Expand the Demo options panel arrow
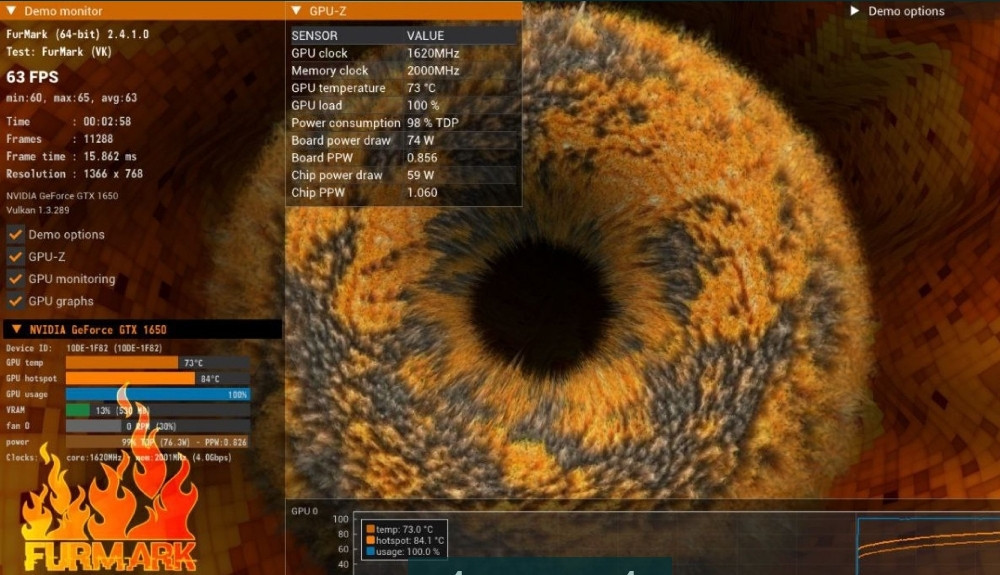 tap(855, 11)
